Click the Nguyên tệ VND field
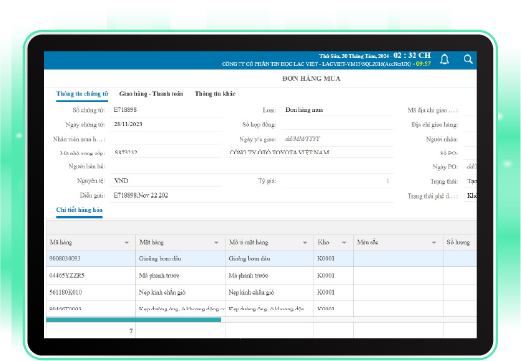 point(166,181)
